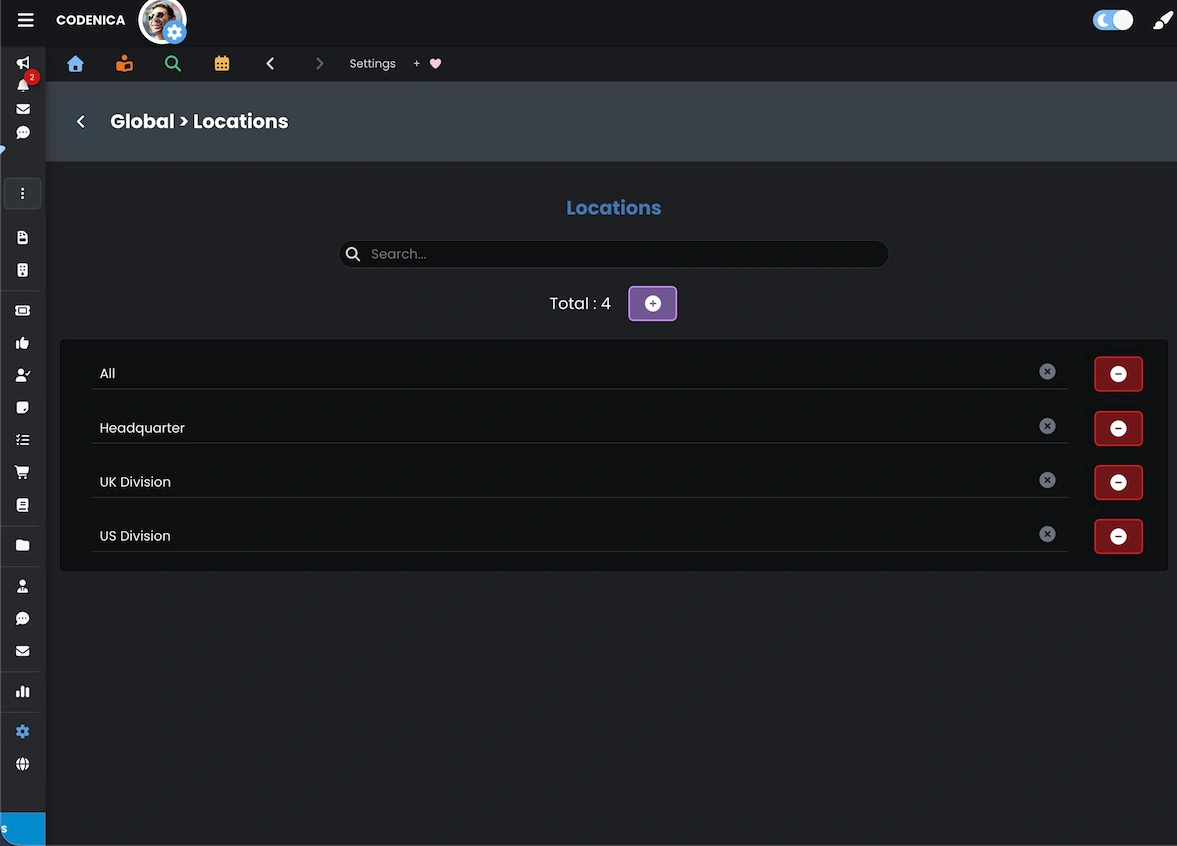Open the theme brush tool at top right
The height and width of the screenshot is (846, 1177).
pyautogui.click(x=1161, y=19)
